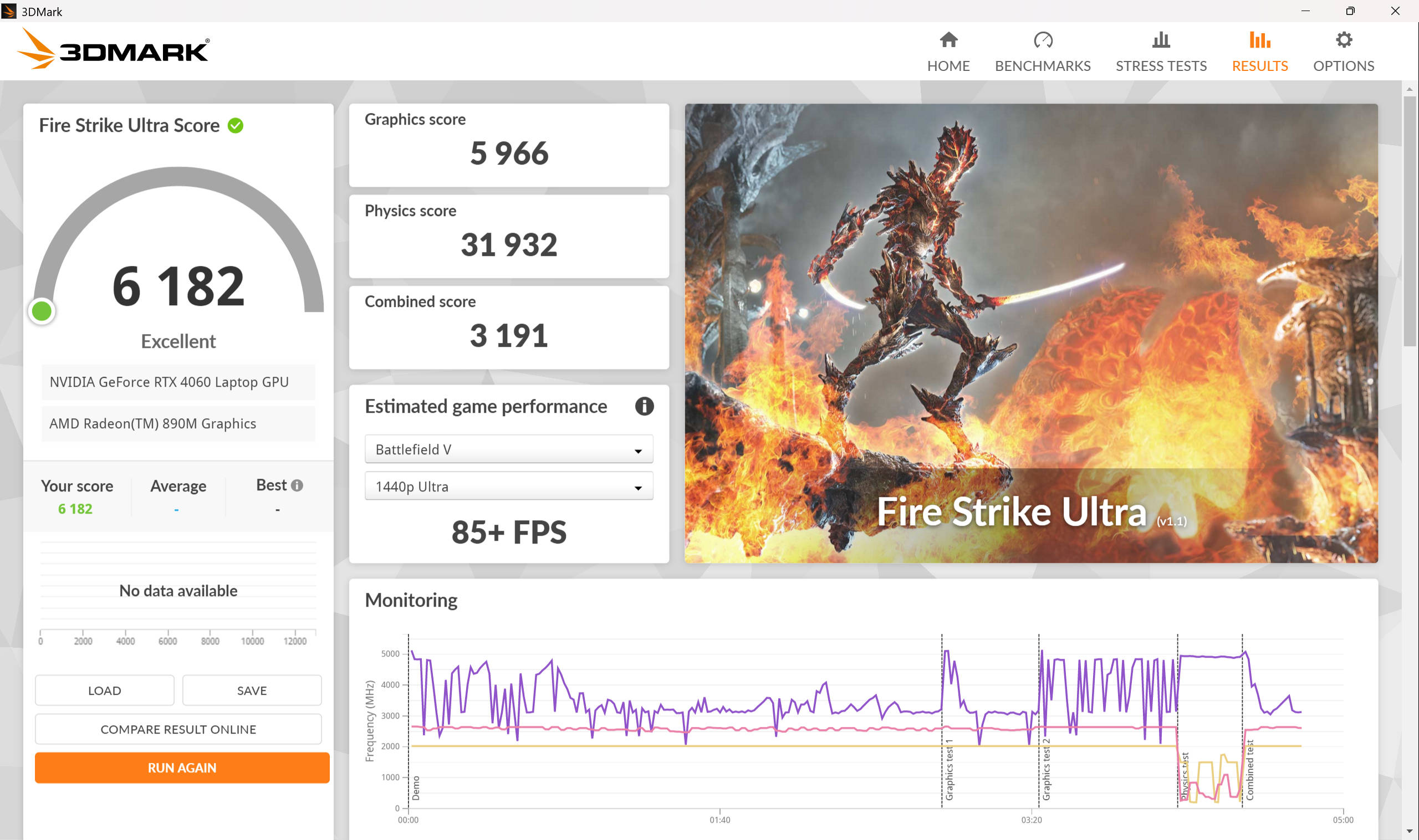This screenshot has height=840, width=1419.
Task: Click the Fire Strike Ultra artwork thumbnail
Action: click(x=1030, y=333)
